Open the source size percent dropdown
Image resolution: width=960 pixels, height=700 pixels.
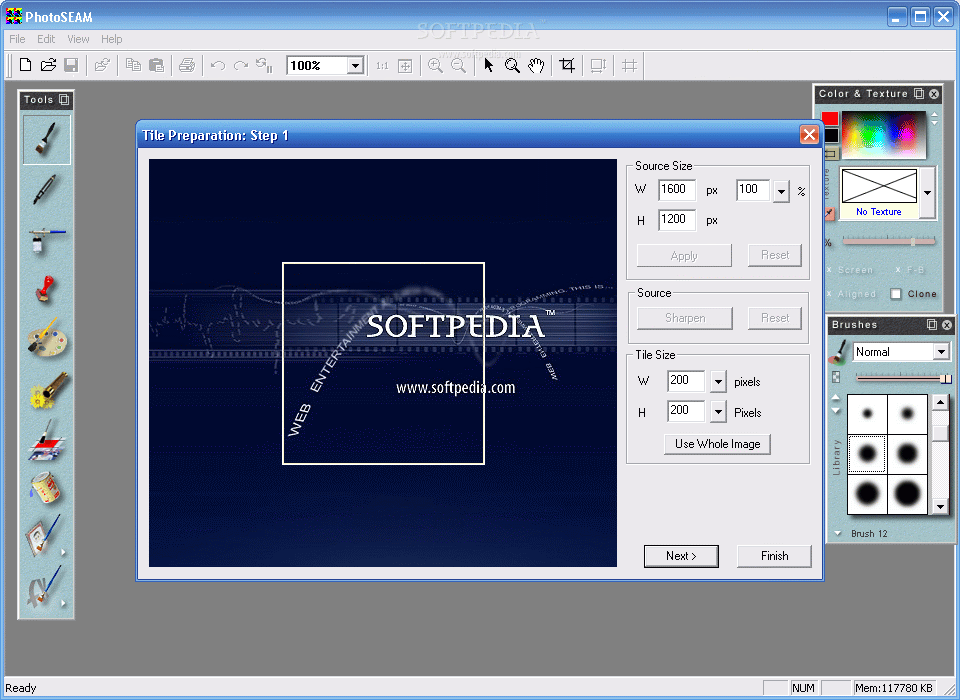click(x=781, y=191)
